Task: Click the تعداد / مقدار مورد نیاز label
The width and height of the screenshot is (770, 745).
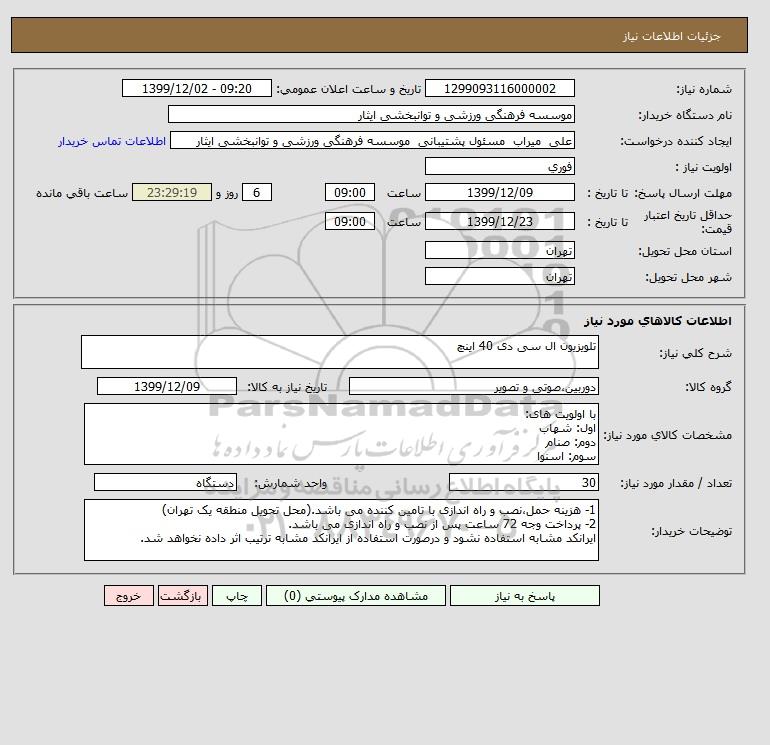Action: [x=676, y=483]
